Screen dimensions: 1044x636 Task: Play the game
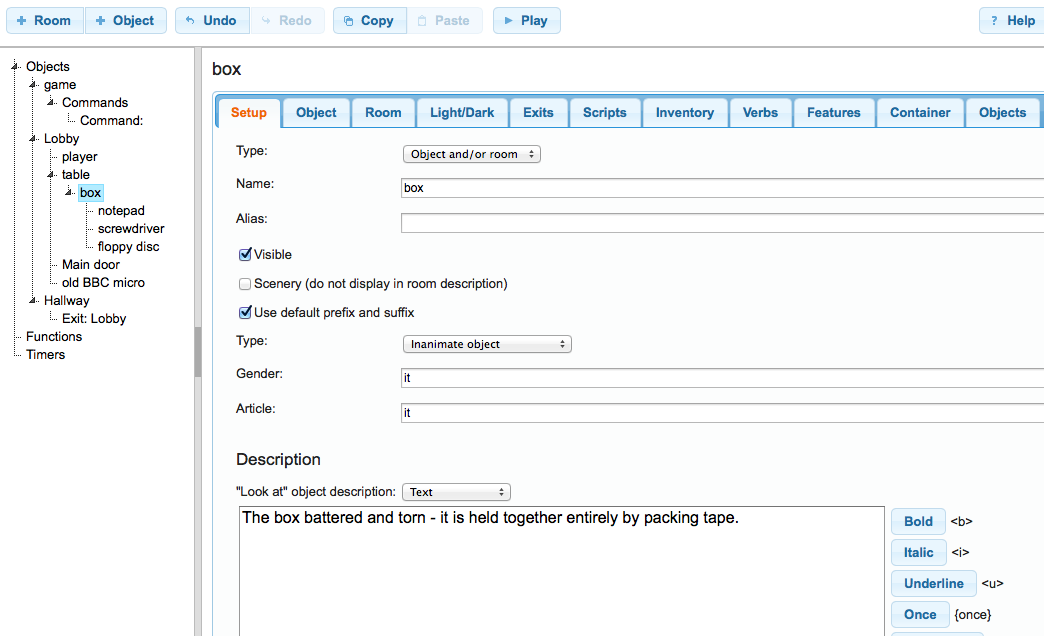[x=526, y=20]
